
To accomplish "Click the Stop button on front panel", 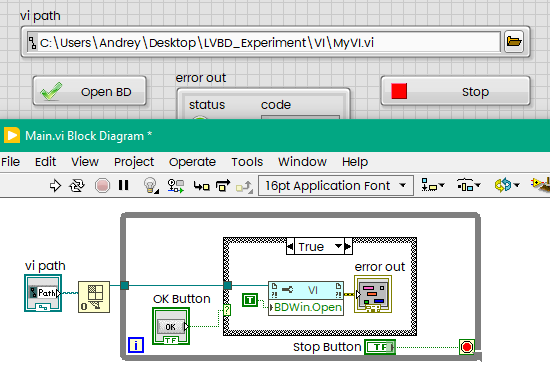I will coord(455,91).
